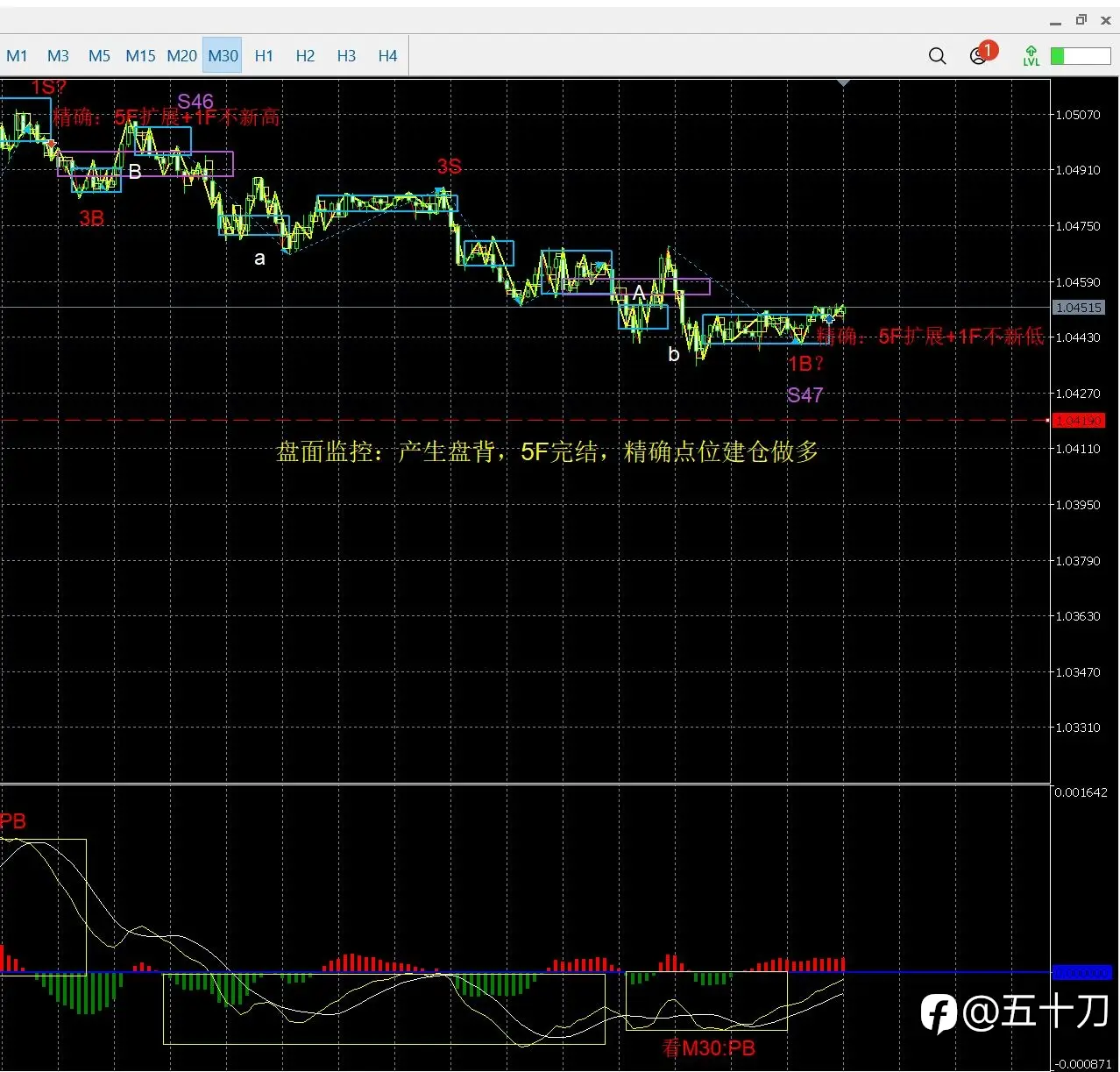Image resolution: width=1120 pixels, height=1072 pixels.
Task: Click the current price 1.04515 label
Action: point(1078,308)
